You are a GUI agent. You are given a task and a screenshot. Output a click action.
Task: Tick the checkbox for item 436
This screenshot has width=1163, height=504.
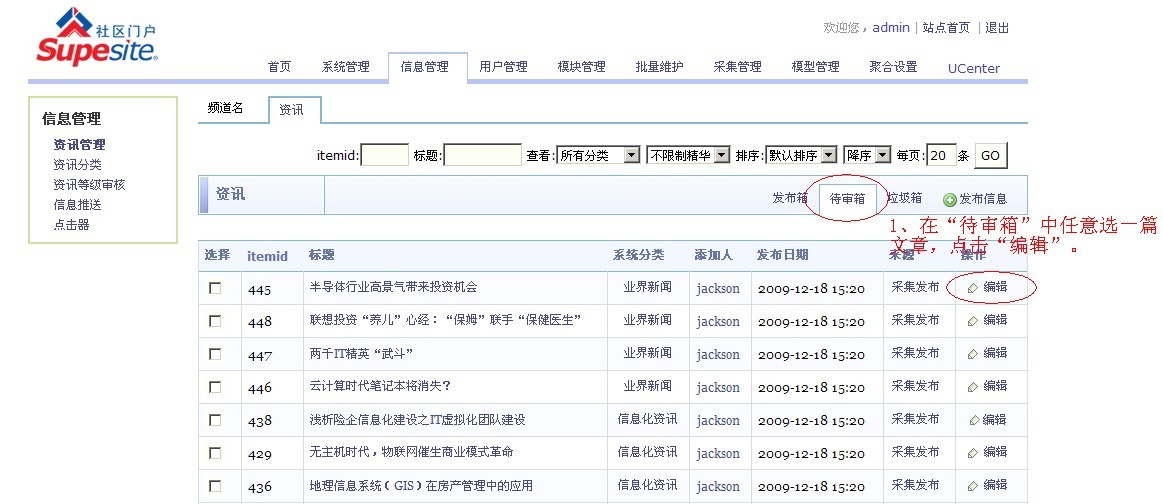[x=215, y=486]
